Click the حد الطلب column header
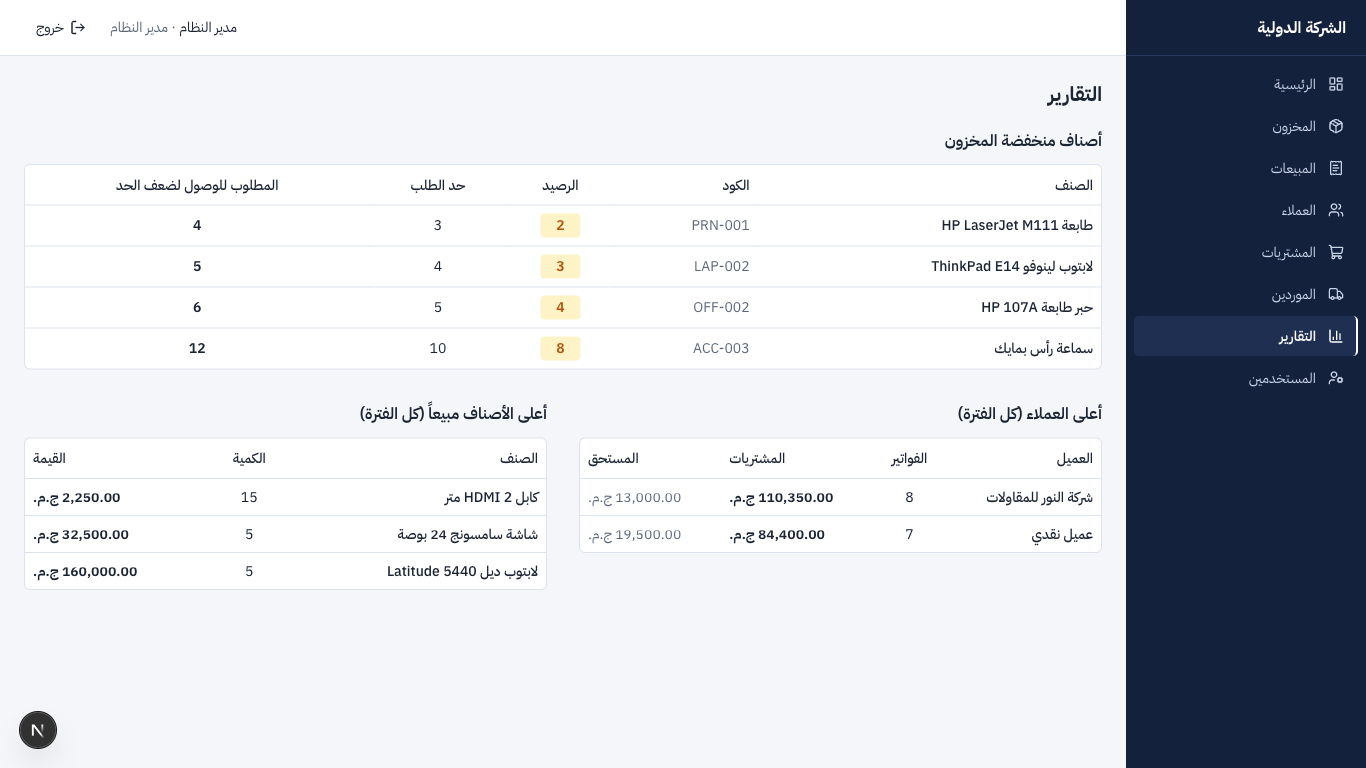Viewport: 1366px width, 768px height. tap(438, 185)
